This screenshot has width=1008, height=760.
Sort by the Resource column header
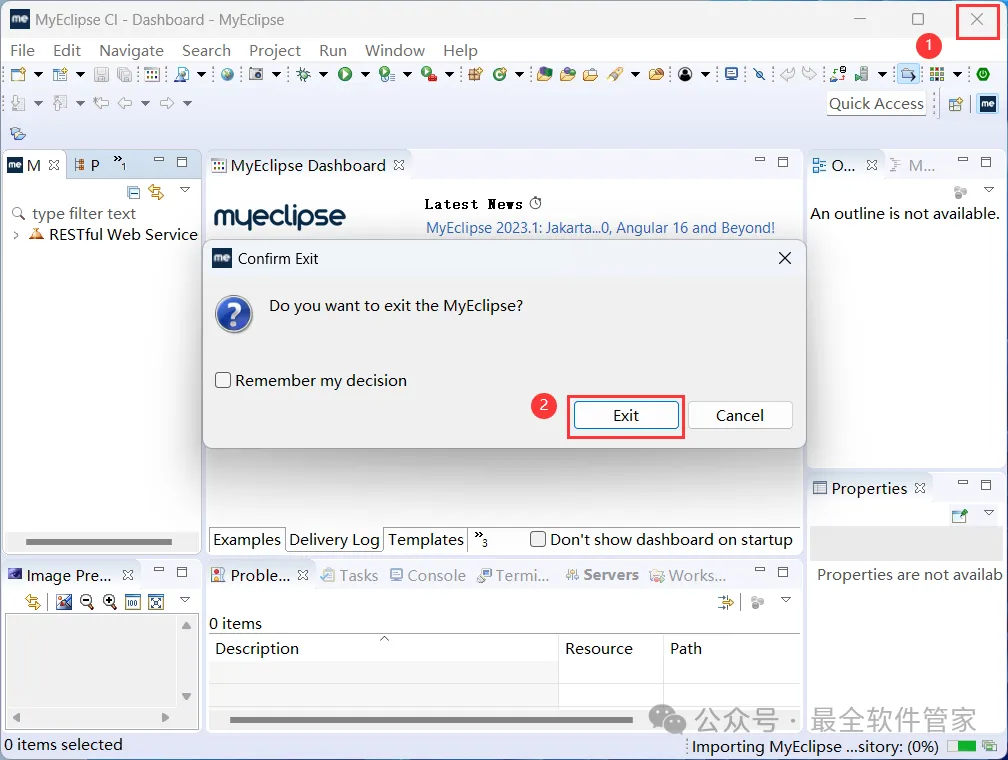pyautogui.click(x=610, y=648)
